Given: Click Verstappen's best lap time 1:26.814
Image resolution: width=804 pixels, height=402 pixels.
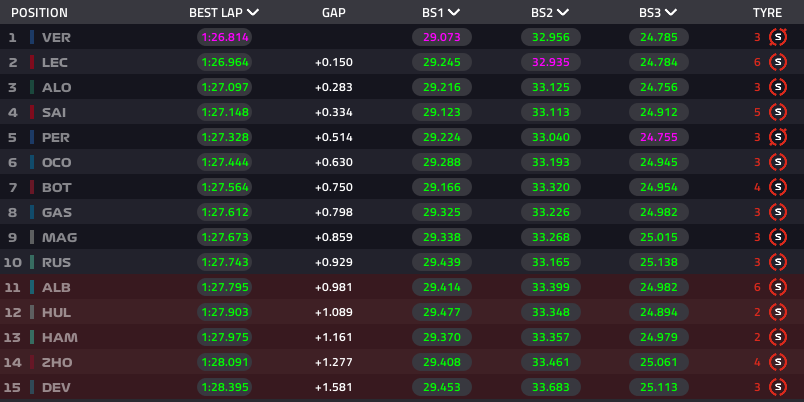Looking at the screenshot, I should coord(225,37).
